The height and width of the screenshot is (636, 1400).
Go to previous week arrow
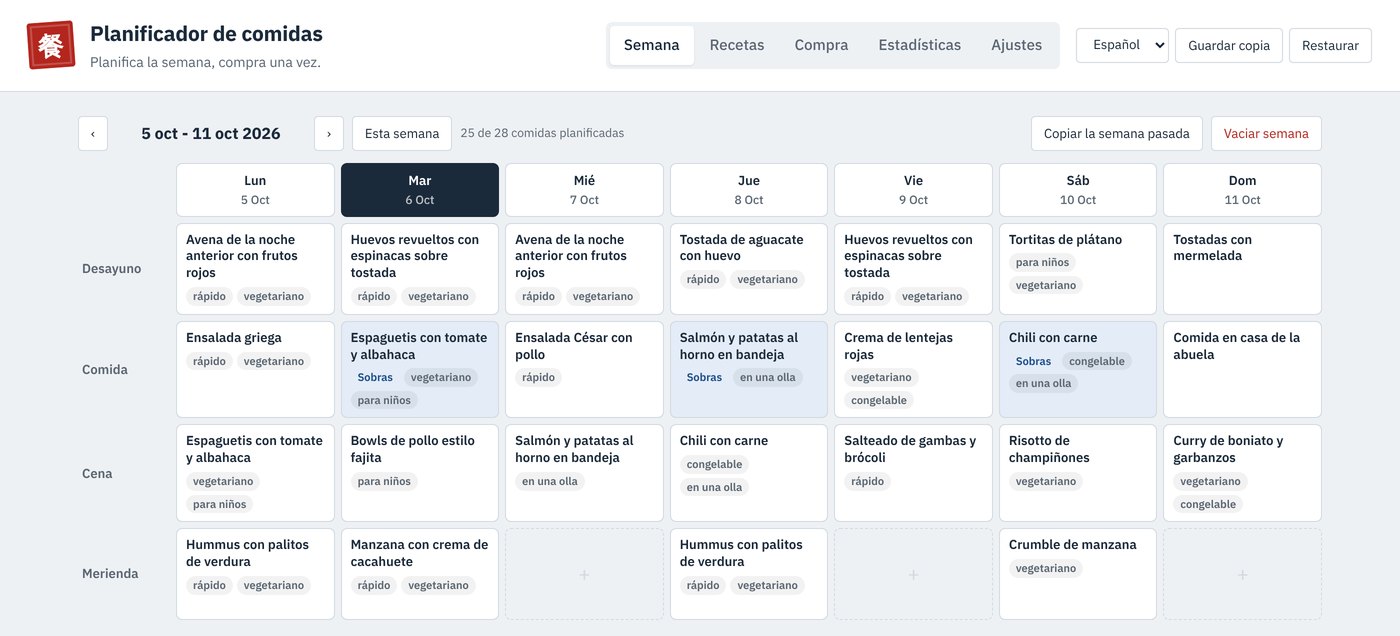click(93, 134)
